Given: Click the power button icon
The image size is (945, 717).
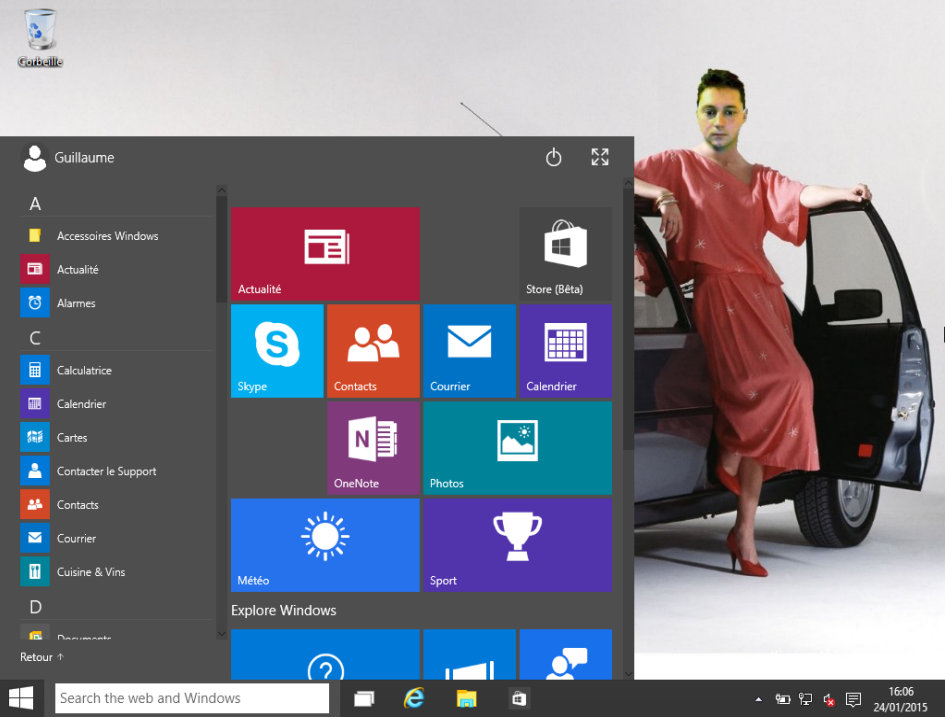Looking at the screenshot, I should [x=554, y=157].
